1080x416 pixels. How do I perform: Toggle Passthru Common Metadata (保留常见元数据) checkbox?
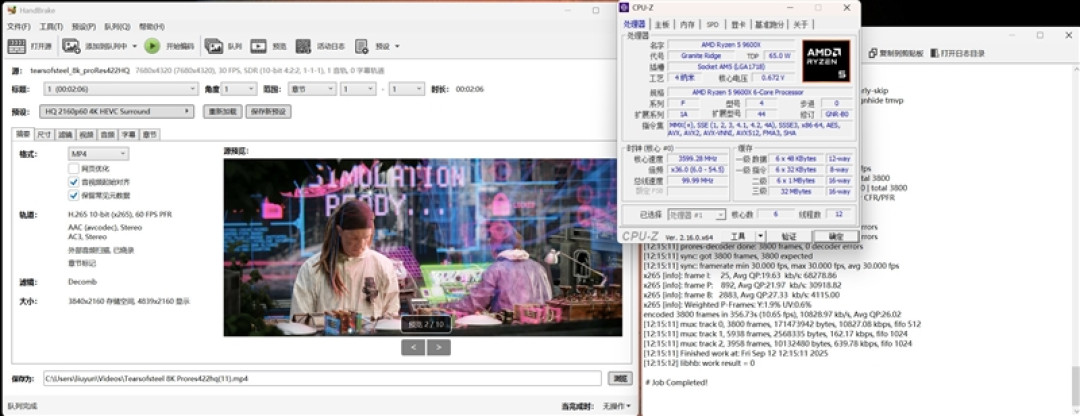pos(73,196)
